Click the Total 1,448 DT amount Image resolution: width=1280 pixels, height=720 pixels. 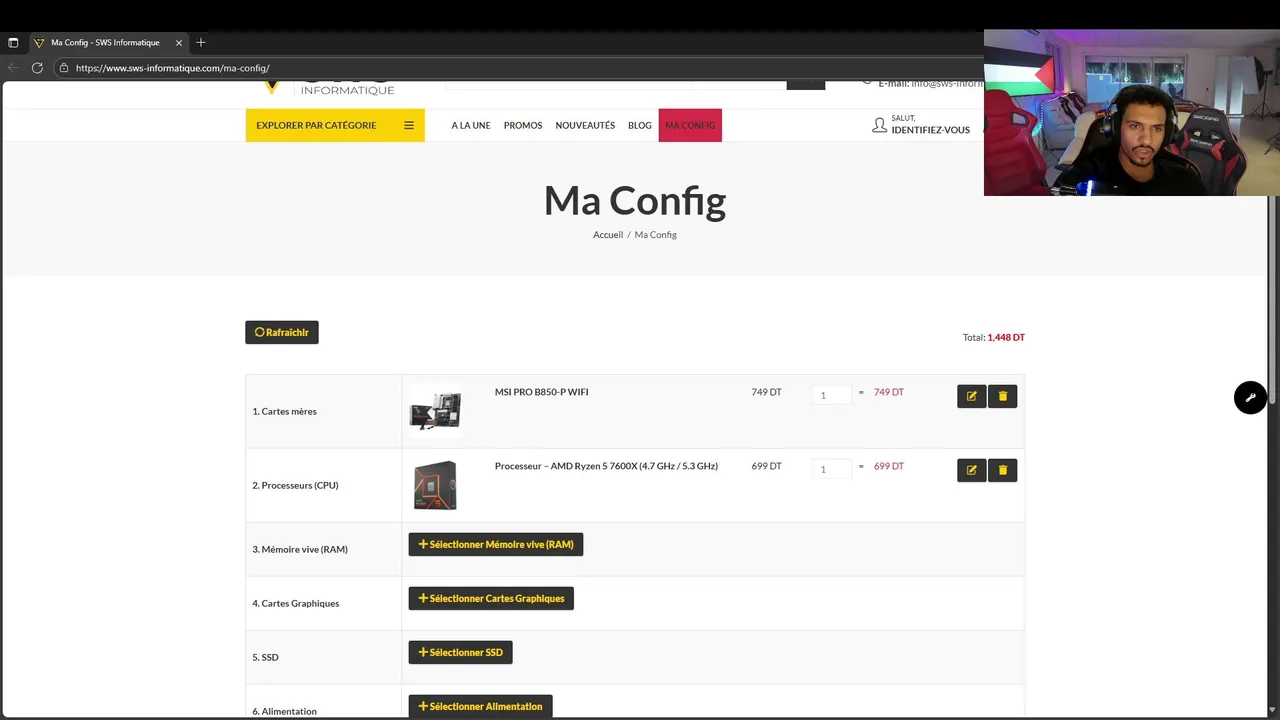pyautogui.click(x=1006, y=338)
